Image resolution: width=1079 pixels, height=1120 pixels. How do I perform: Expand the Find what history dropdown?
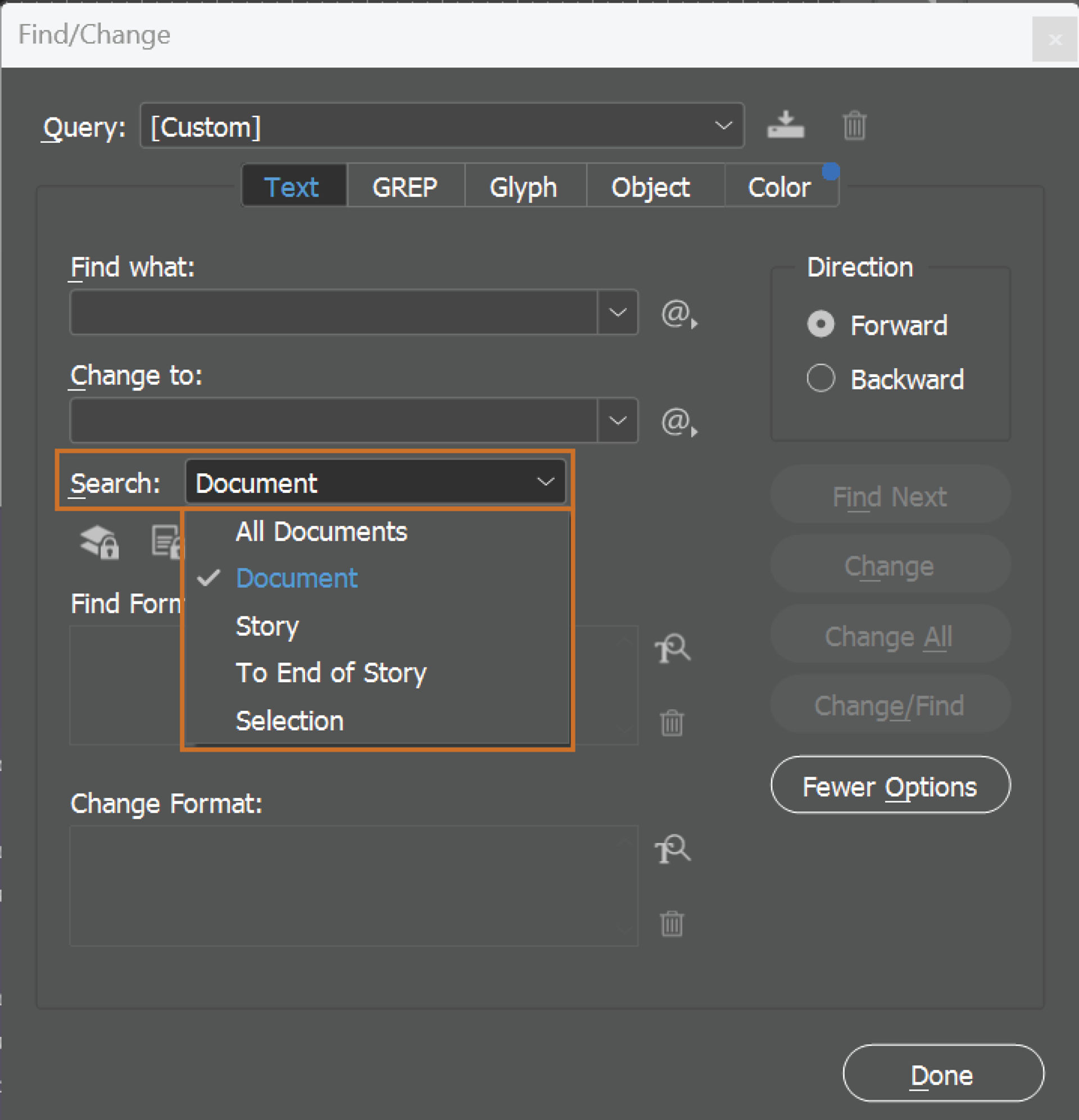(618, 312)
